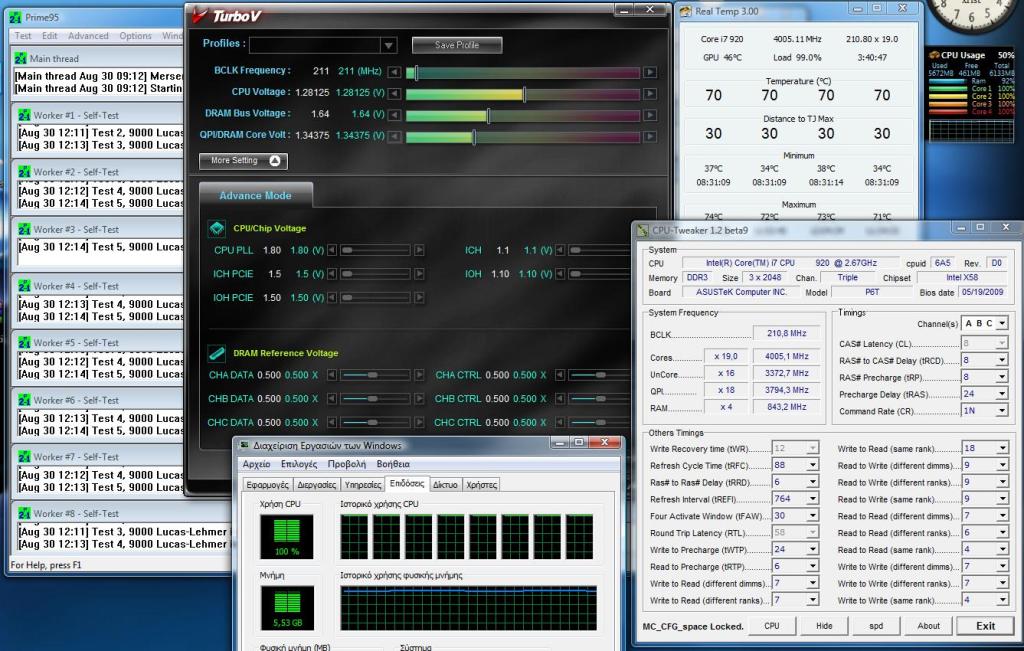Decrease CHA DATA reference with left arrow

coord(332,375)
